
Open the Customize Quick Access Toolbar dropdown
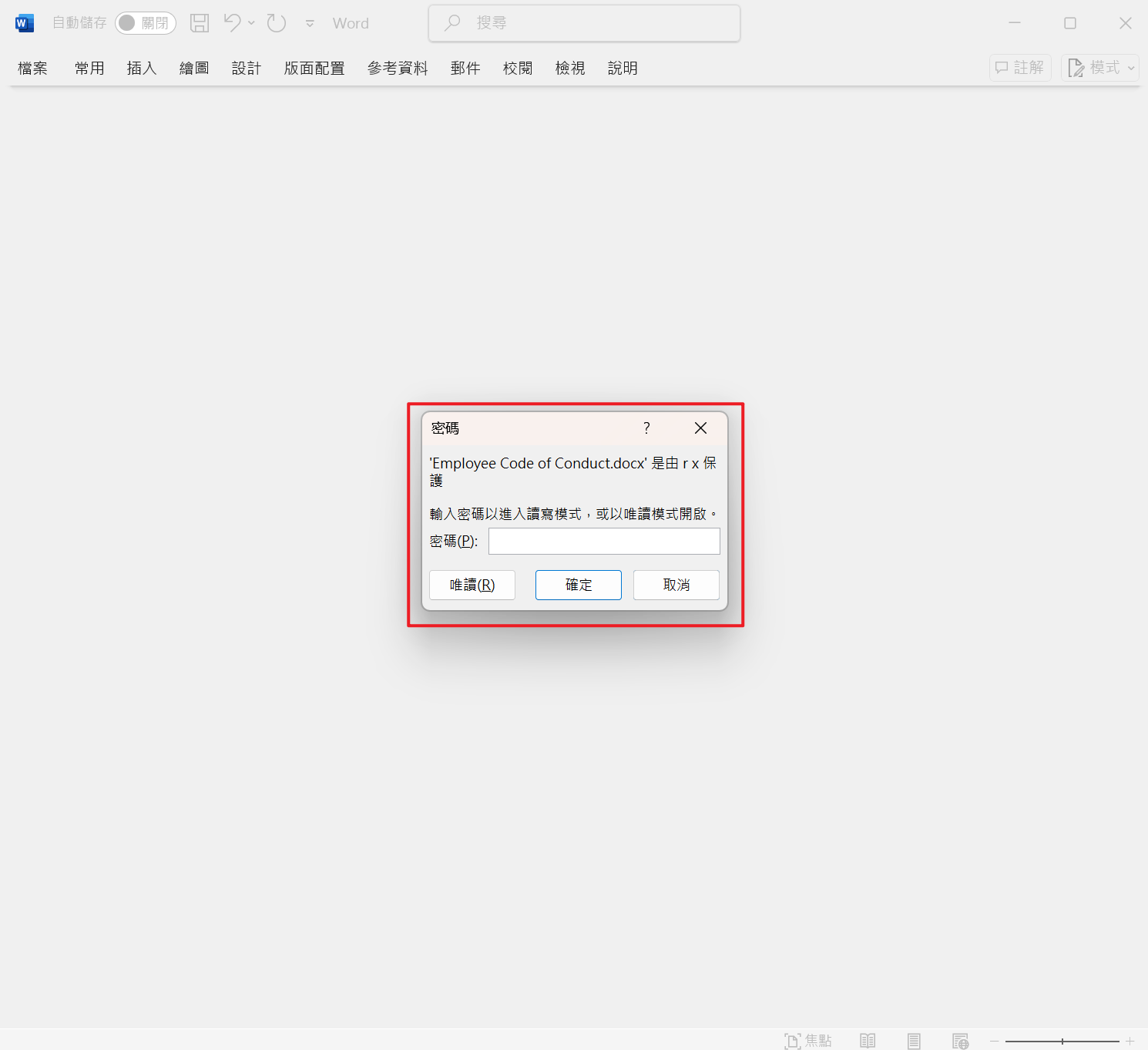coord(310,23)
